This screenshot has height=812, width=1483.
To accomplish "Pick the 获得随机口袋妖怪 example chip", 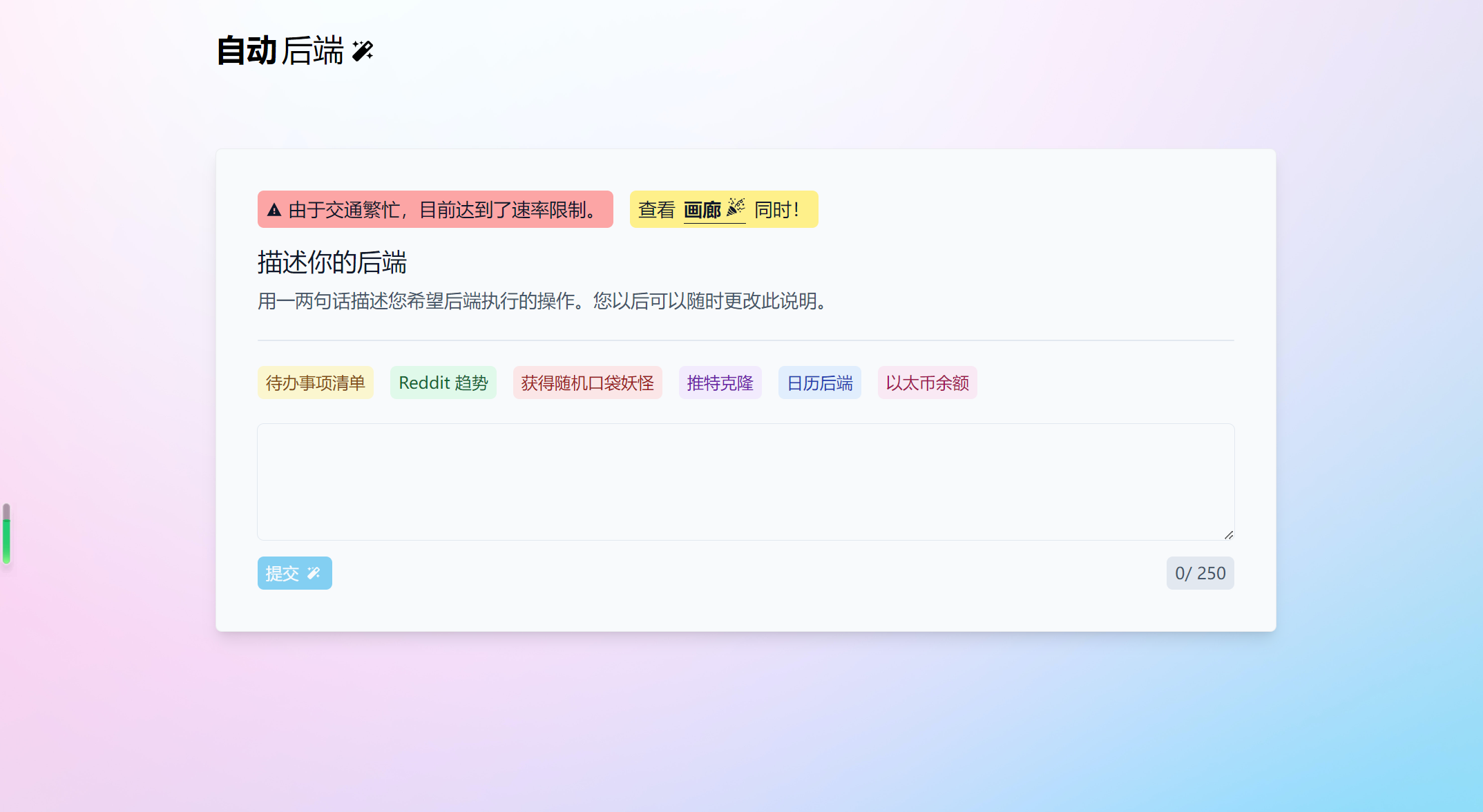I will [587, 383].
